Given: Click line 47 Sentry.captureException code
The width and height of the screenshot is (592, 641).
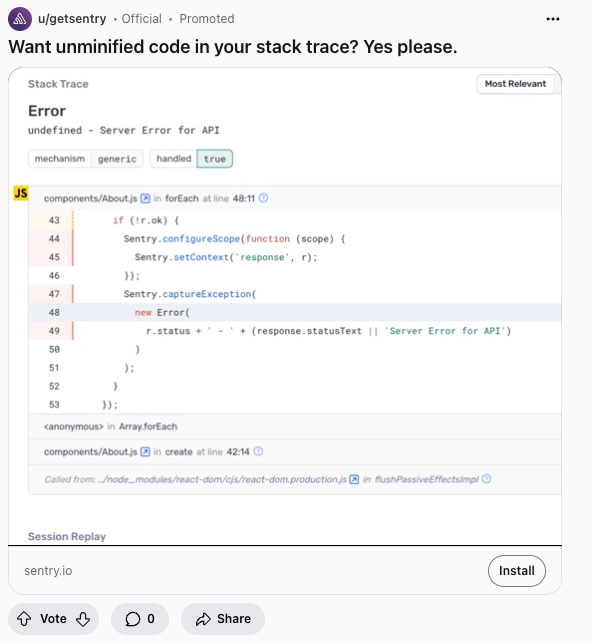Looking at the screenshot, I should click(190, 294).
